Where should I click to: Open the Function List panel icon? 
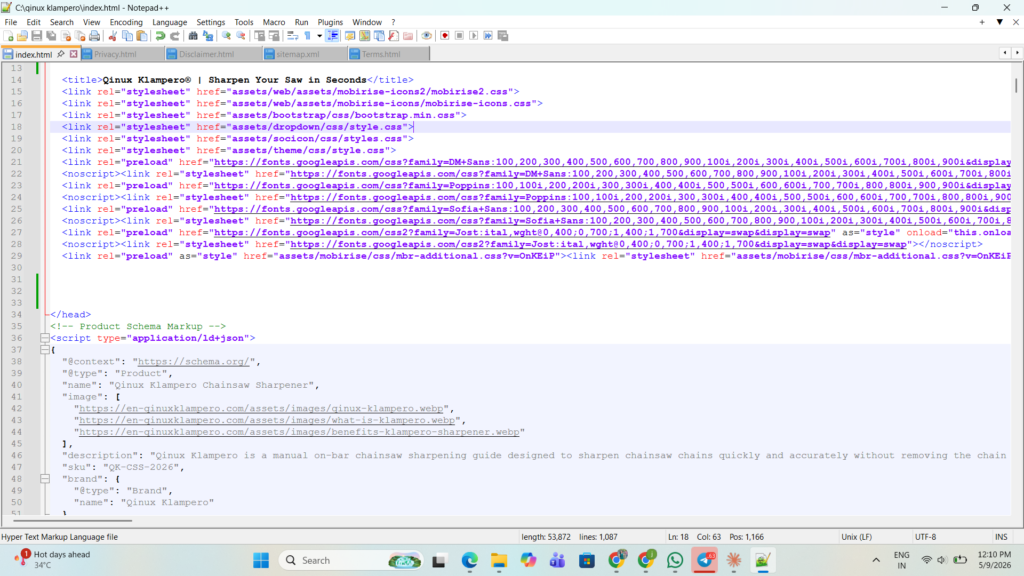coord(393,36)
